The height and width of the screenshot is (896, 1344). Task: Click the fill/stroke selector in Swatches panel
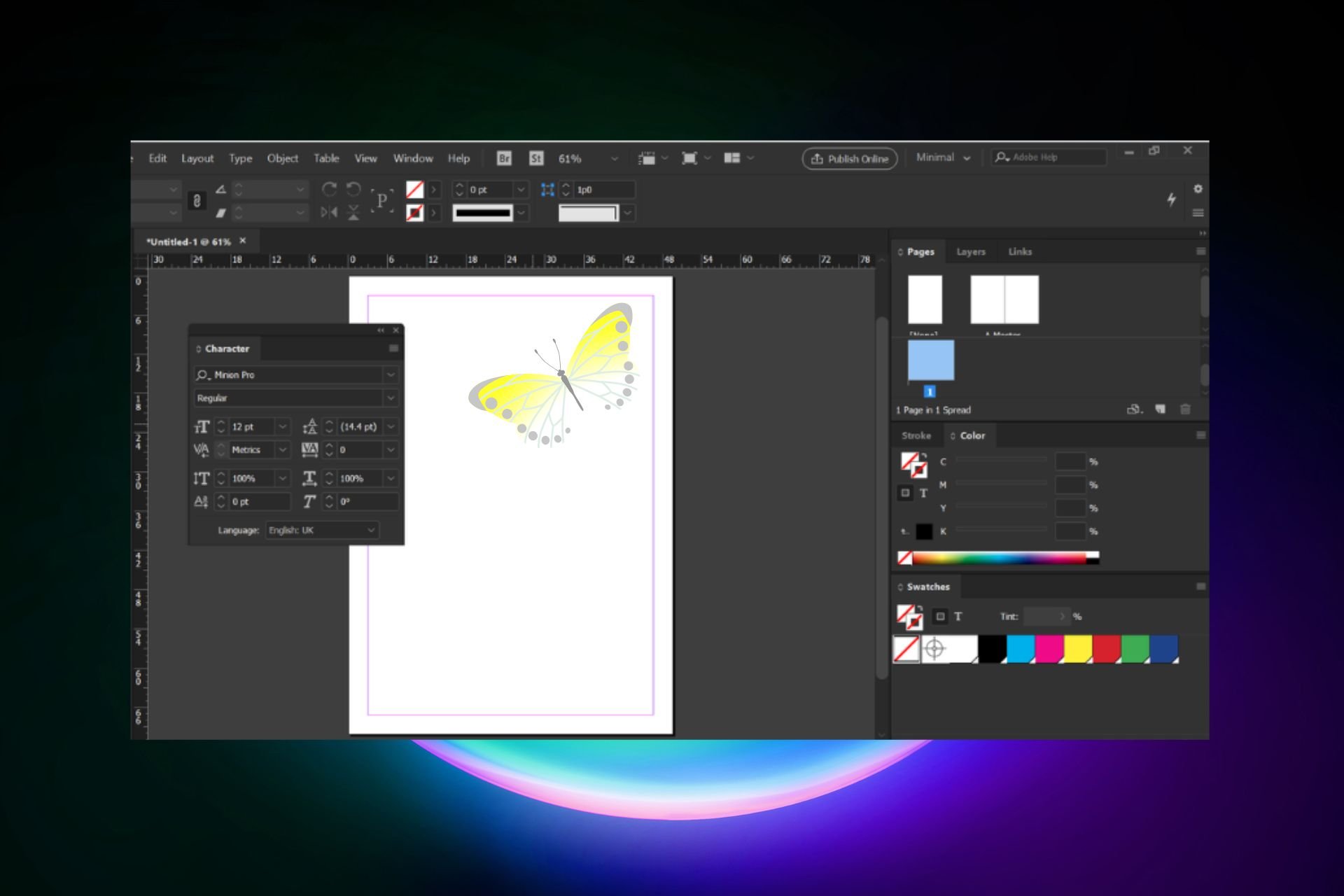[x=910, y=617]
